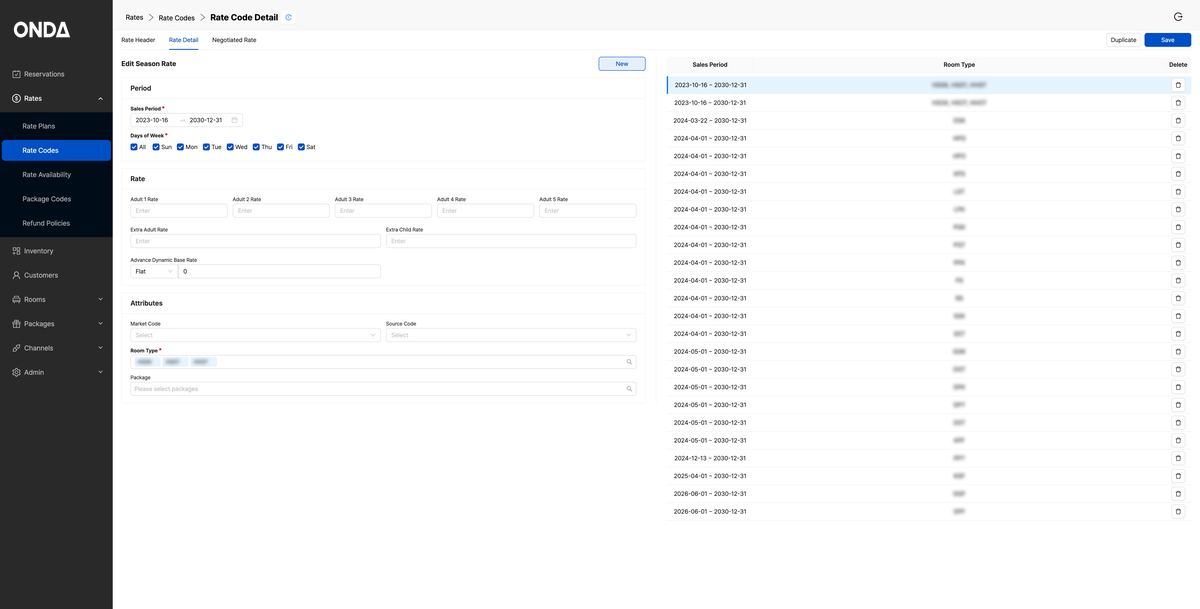
Task: Delete the 2024-12-13 sales period row
Action: [1178, 458]
